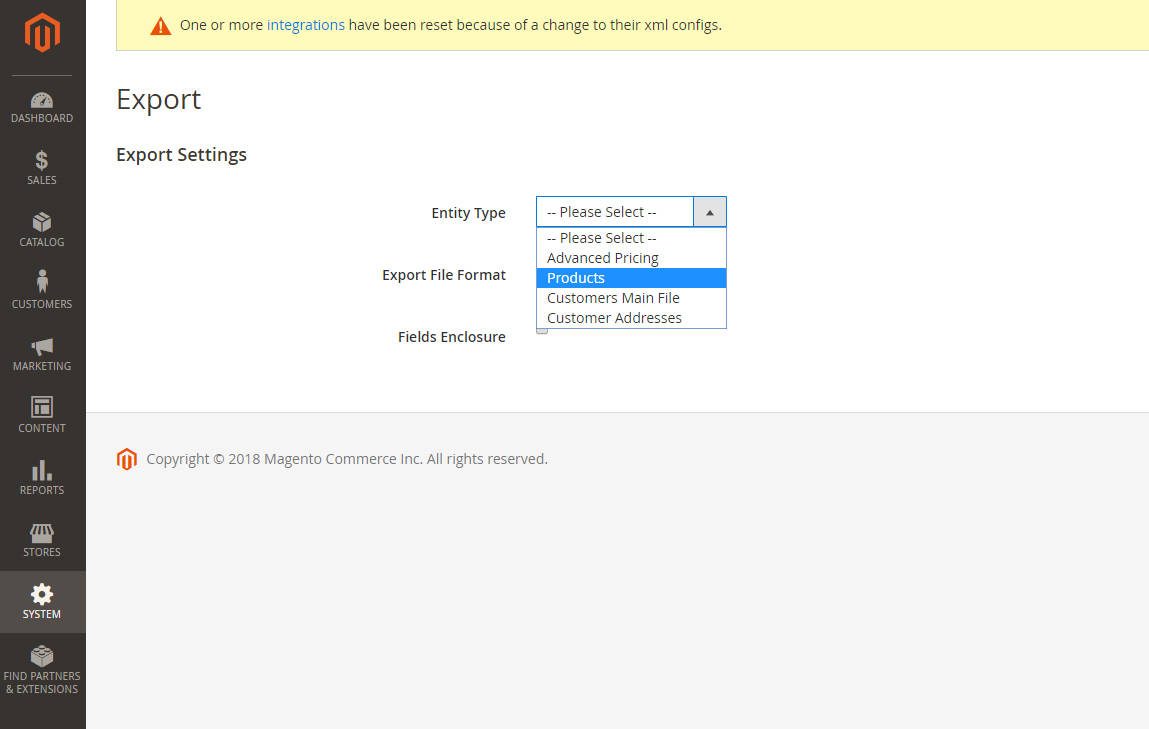Click the warning triangle icon in notice

point(160,26)
